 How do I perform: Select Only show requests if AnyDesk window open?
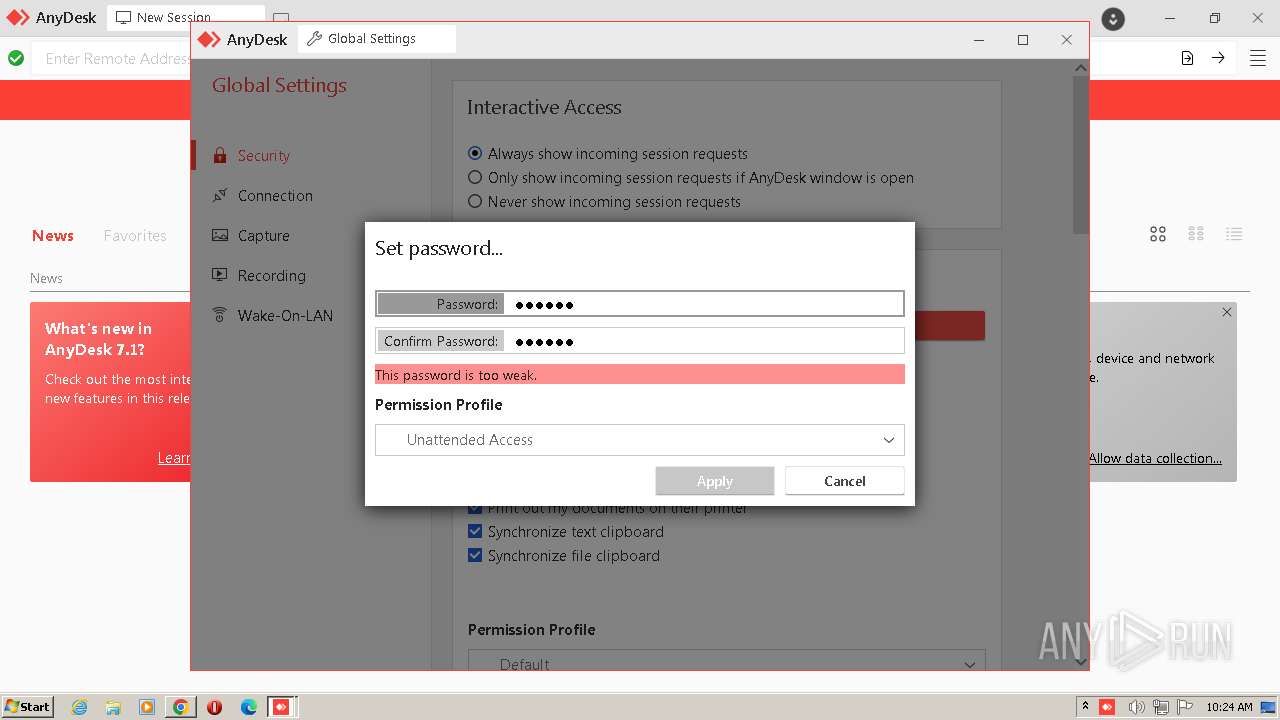475,177
